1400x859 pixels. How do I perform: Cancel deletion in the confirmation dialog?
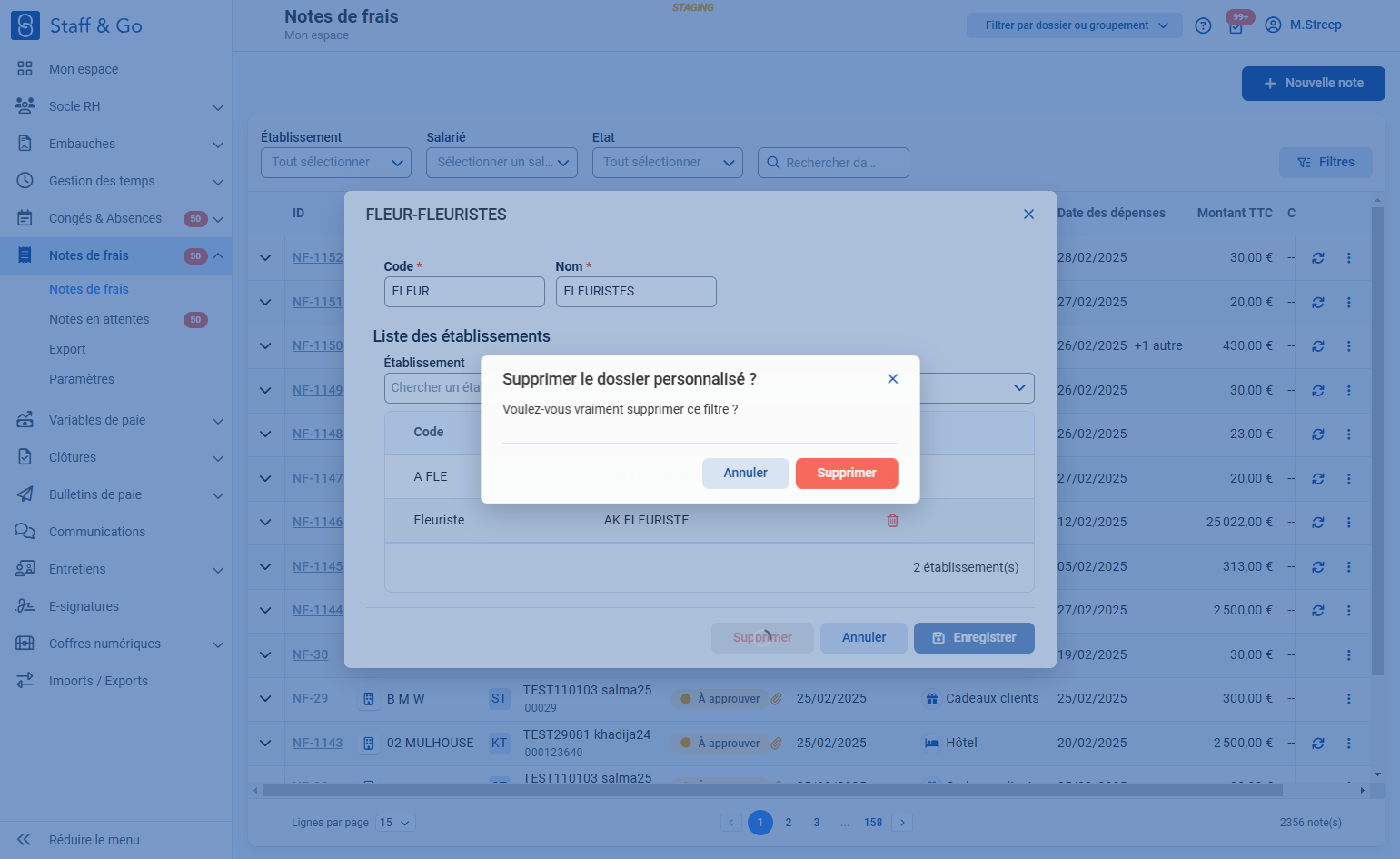tap(745, 474)
